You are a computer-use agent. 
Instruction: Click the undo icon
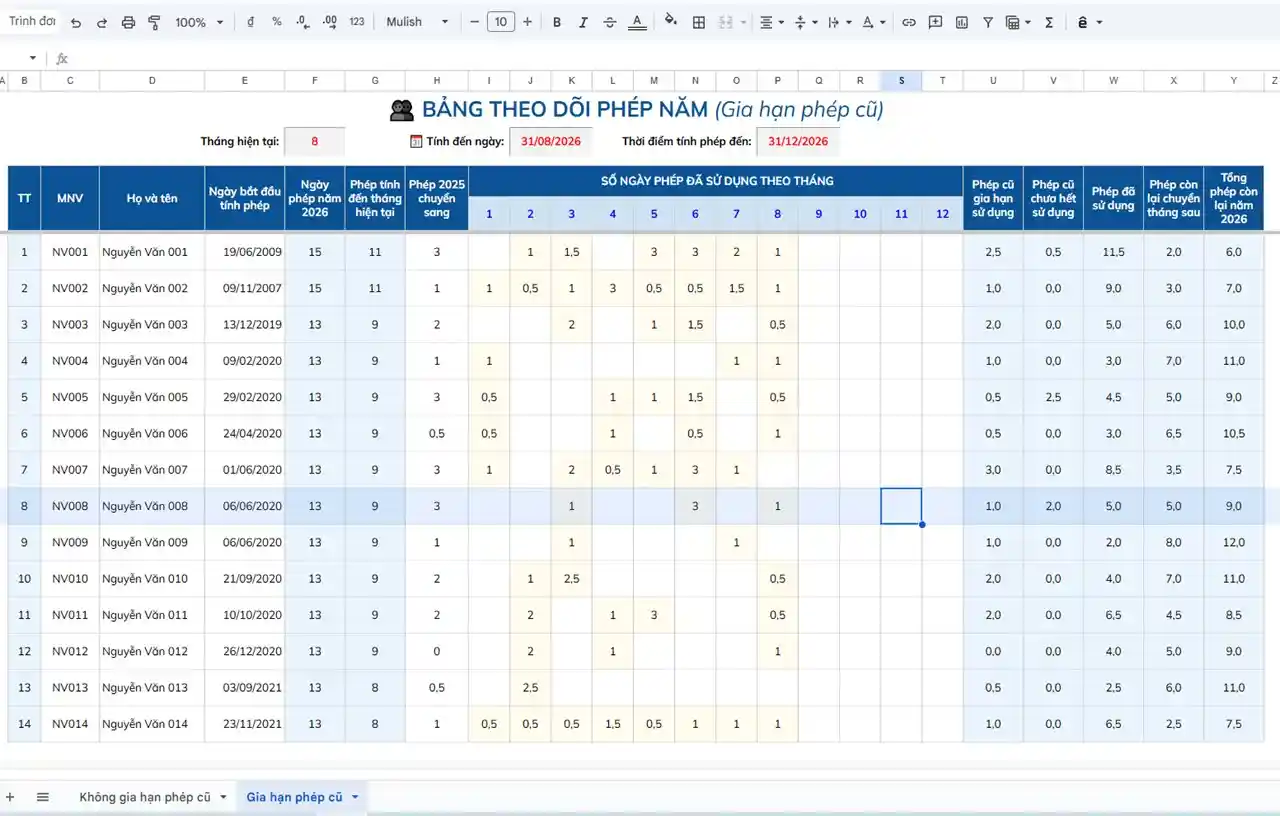pos(75,22)
